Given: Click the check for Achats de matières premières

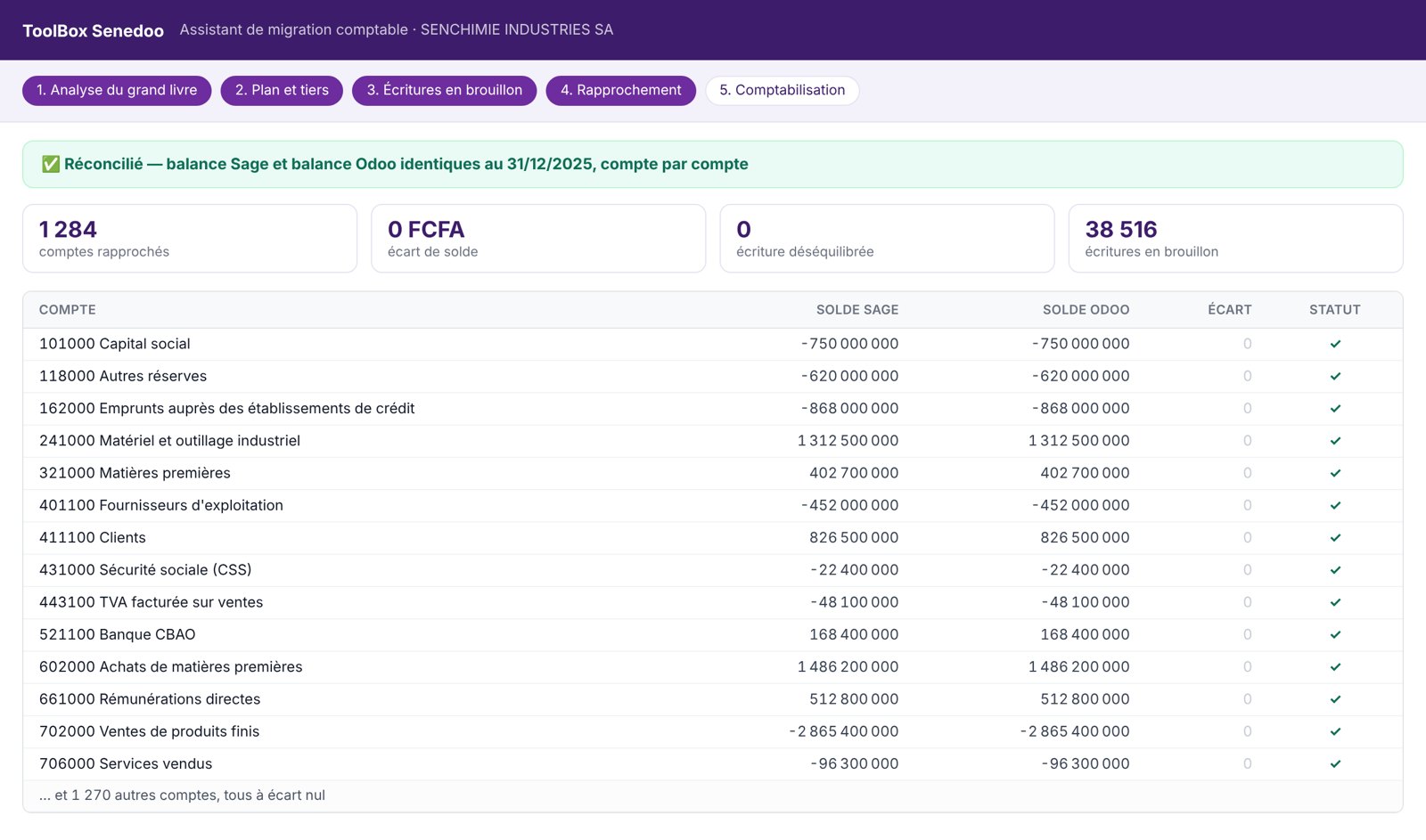Looking at the screenshot, I should tap(1335, 667).
